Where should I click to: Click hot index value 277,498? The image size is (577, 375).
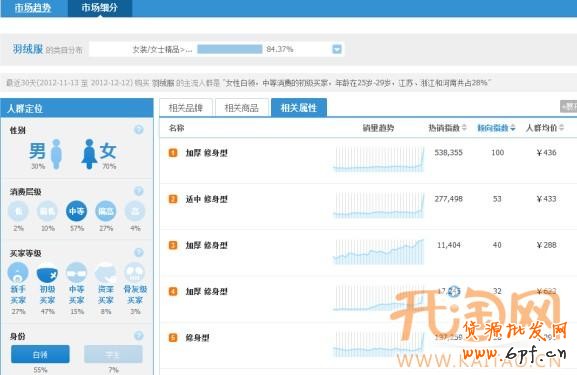point(448,199)
